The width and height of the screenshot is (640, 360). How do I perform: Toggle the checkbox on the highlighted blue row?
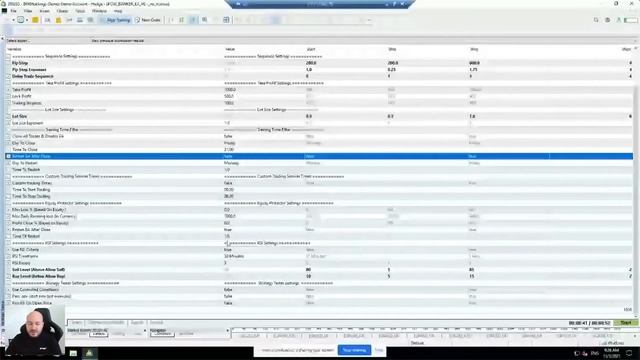(9, 156)
